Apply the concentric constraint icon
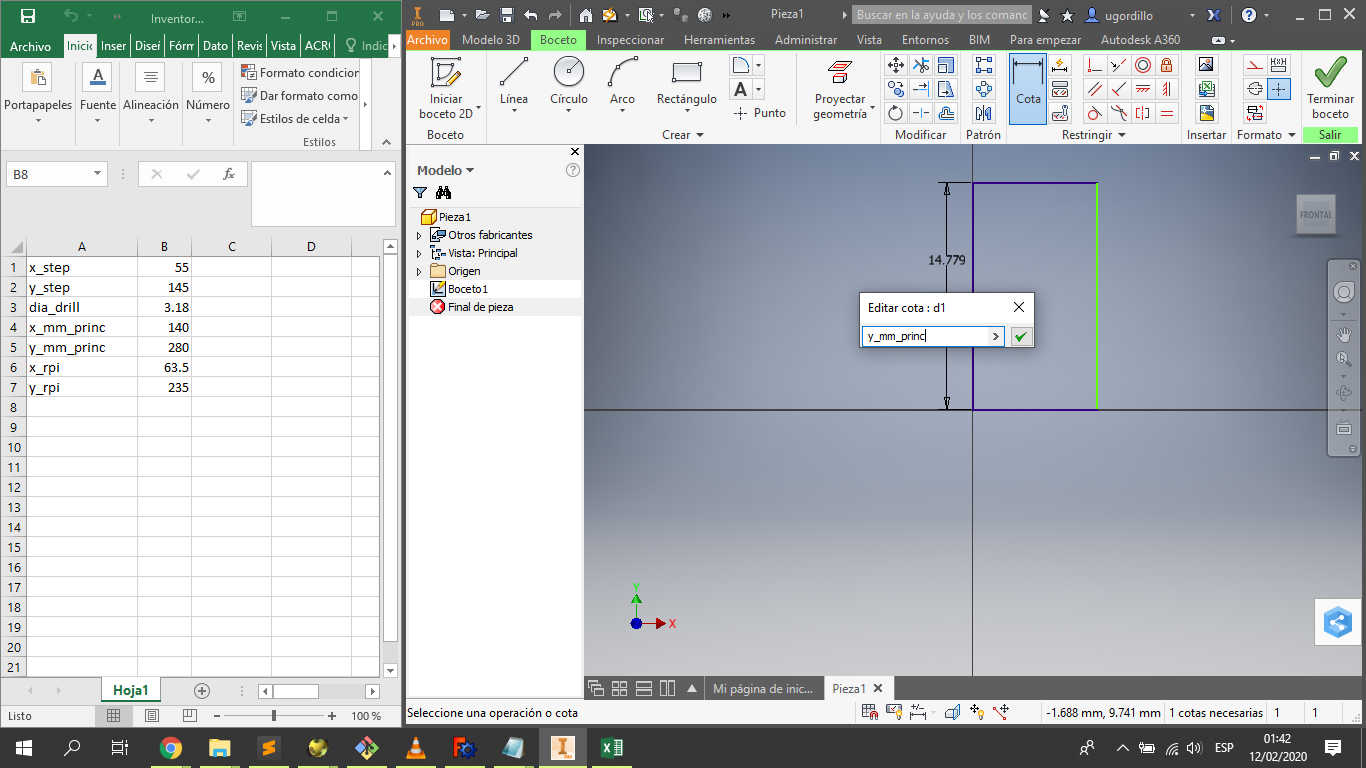1366x768 pixels. [x=1142, y=65]
